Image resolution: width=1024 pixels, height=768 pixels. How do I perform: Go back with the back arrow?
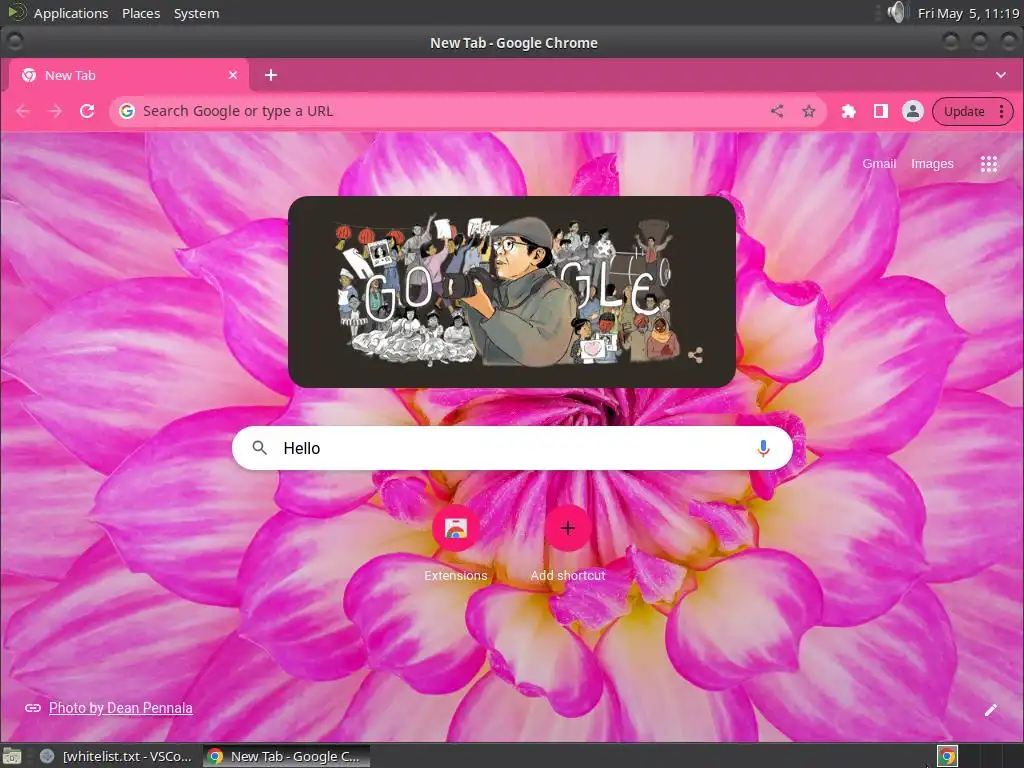coord(24,111)
